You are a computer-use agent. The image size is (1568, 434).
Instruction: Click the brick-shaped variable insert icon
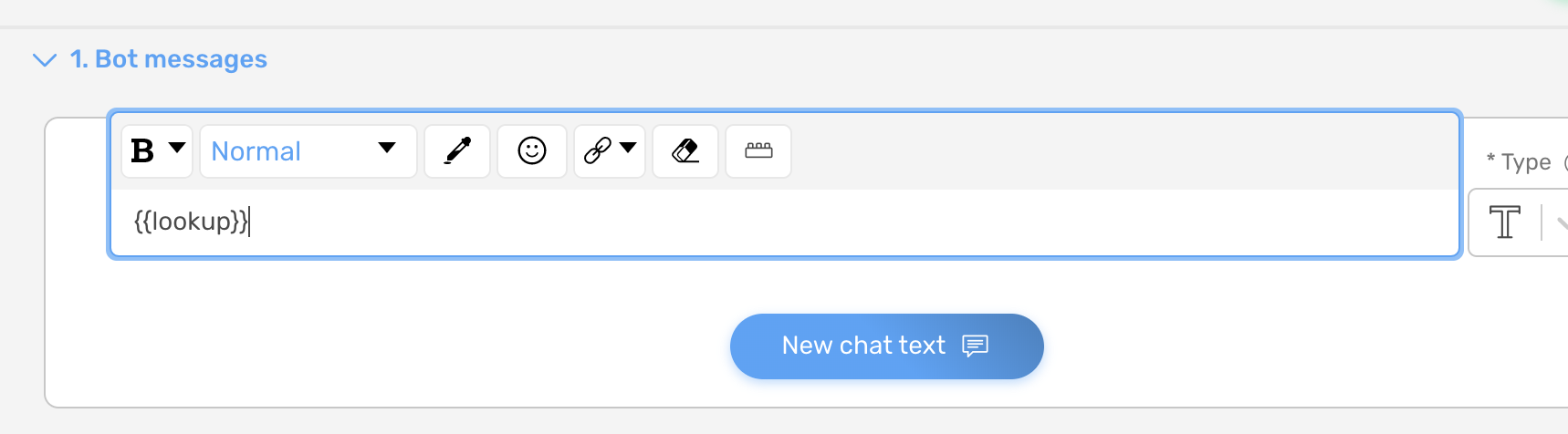758,151
